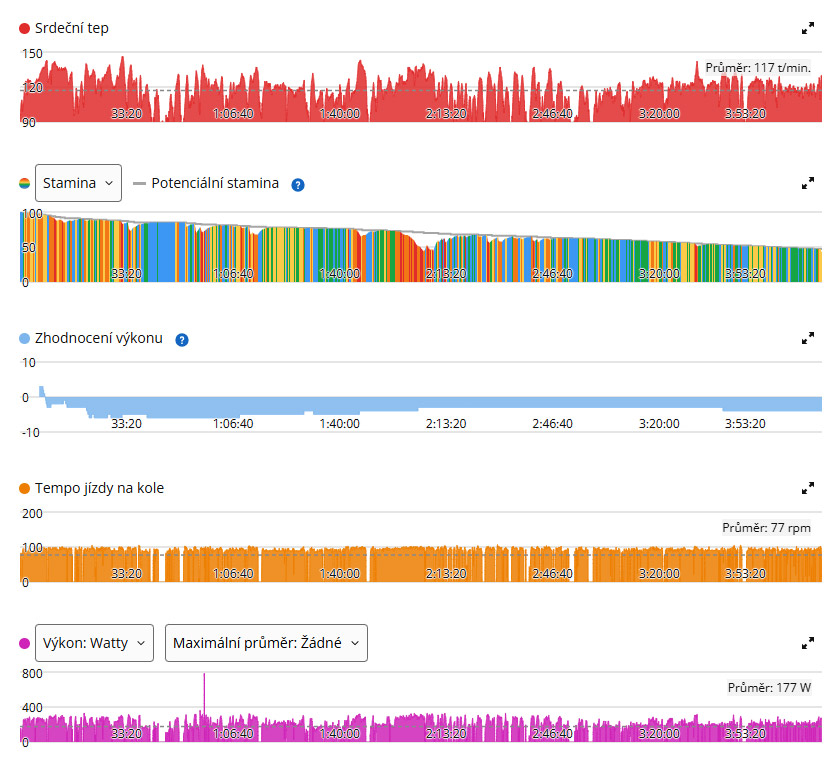Click the rainbow Stamina color icon
The image size is (837, 765).
coord(25,183)
